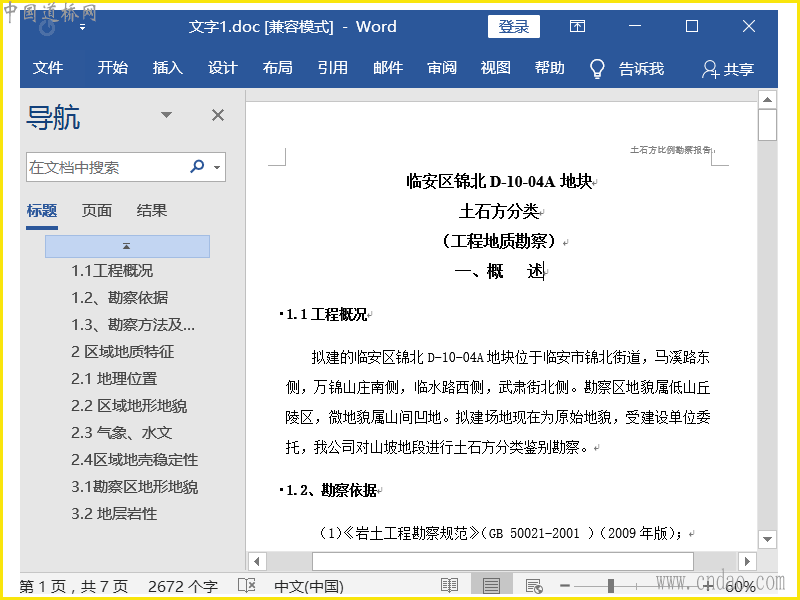Viewport: 800px width, 600px height.
Task: Switch to the 视图 tab
Action: 495,68
